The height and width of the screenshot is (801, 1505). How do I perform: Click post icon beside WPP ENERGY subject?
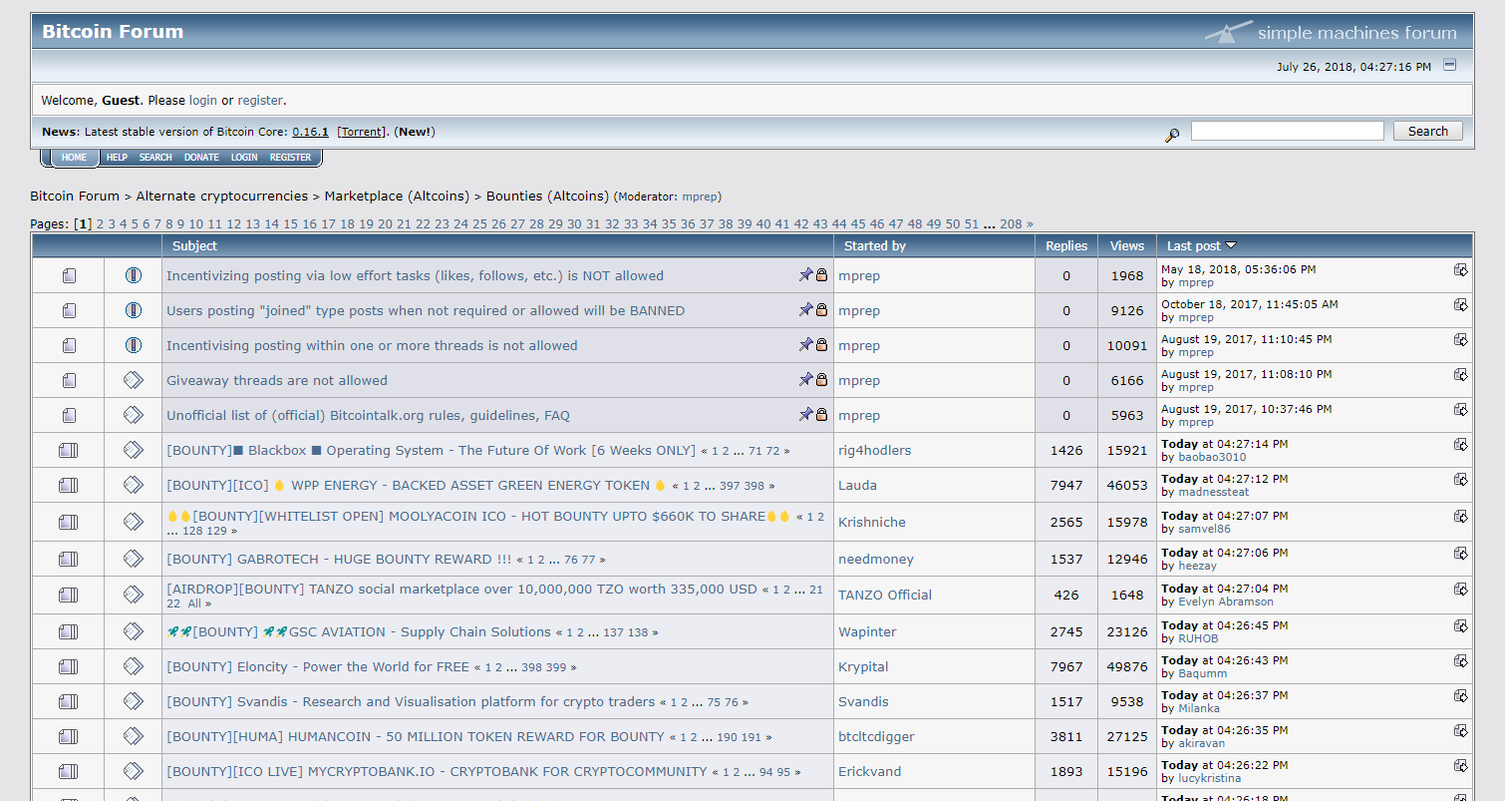133,485
